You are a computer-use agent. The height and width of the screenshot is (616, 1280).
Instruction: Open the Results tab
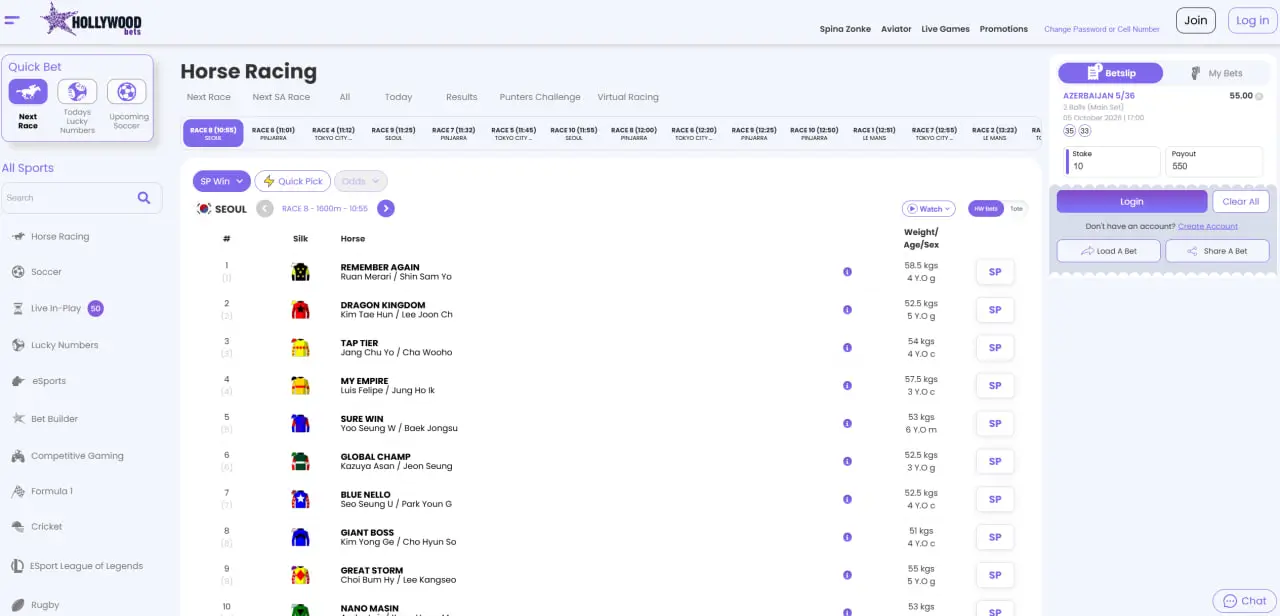tap(462, 97)
